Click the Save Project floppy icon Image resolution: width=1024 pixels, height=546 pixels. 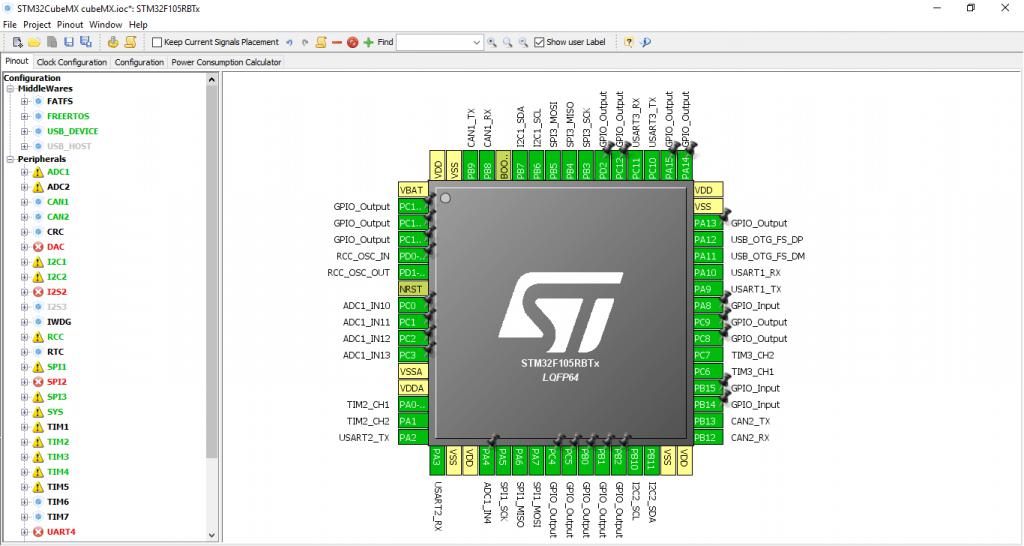click(x=68, y=42)
